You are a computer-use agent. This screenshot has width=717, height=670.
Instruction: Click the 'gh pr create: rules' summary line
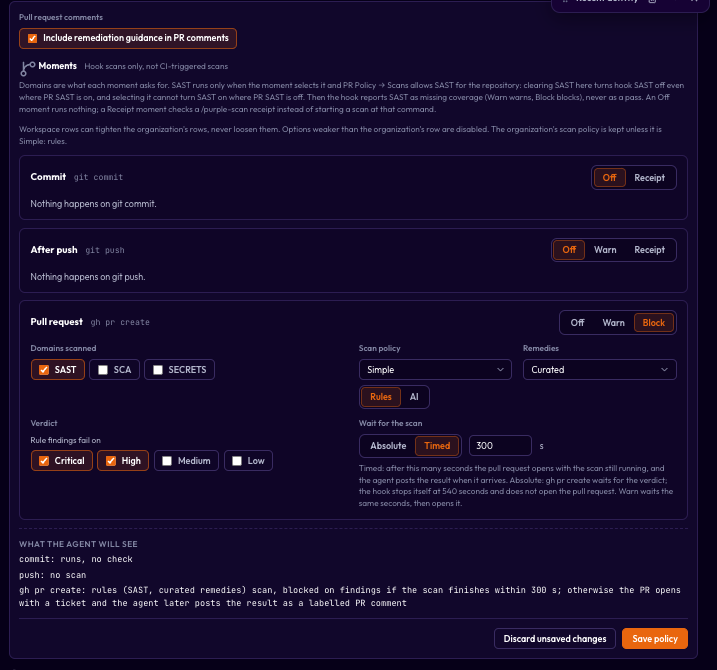[x=349, y=597]
